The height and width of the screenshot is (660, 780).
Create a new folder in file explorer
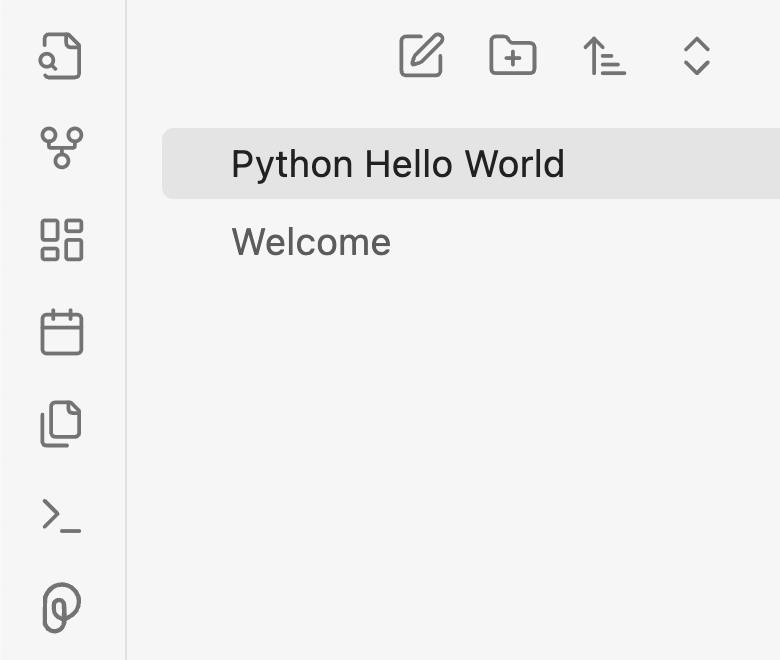pyautogui.click(x=513, y=56)
